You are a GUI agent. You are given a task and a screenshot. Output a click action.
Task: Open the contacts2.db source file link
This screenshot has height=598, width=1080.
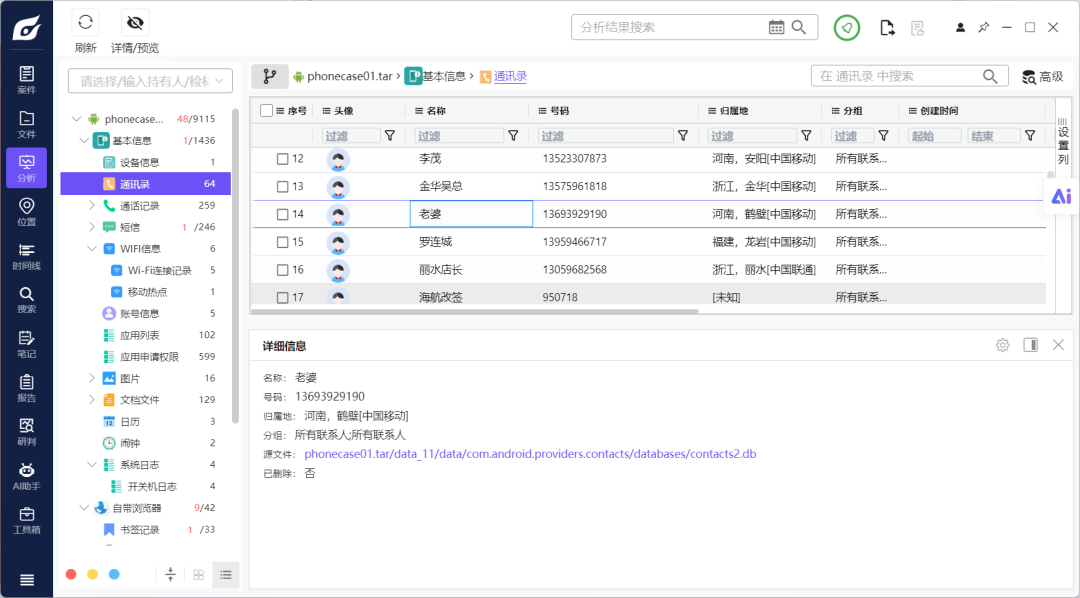point(530,454)
